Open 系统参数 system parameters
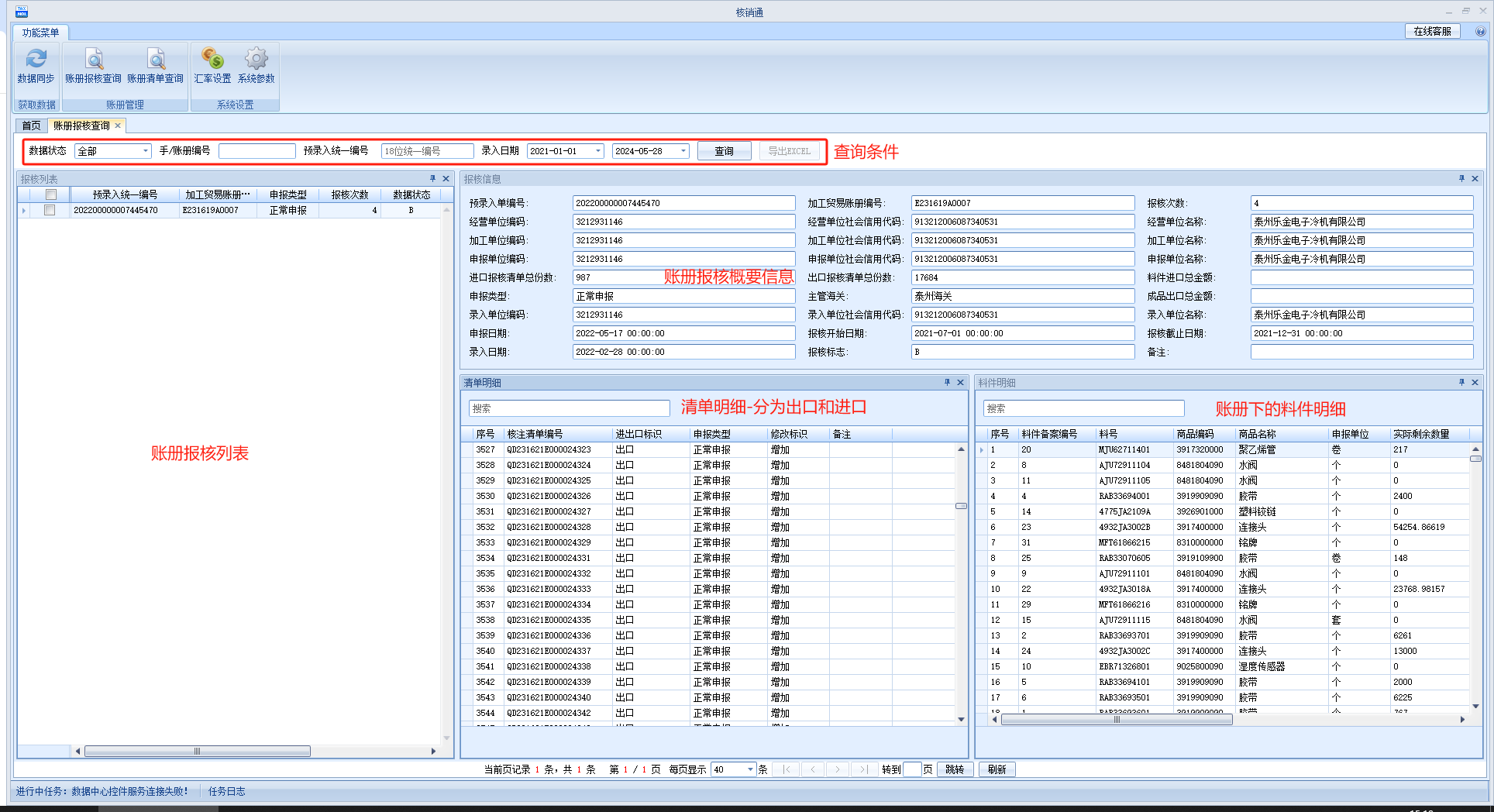The height and width of the screenshot is (812, 1494). [256, 60]
